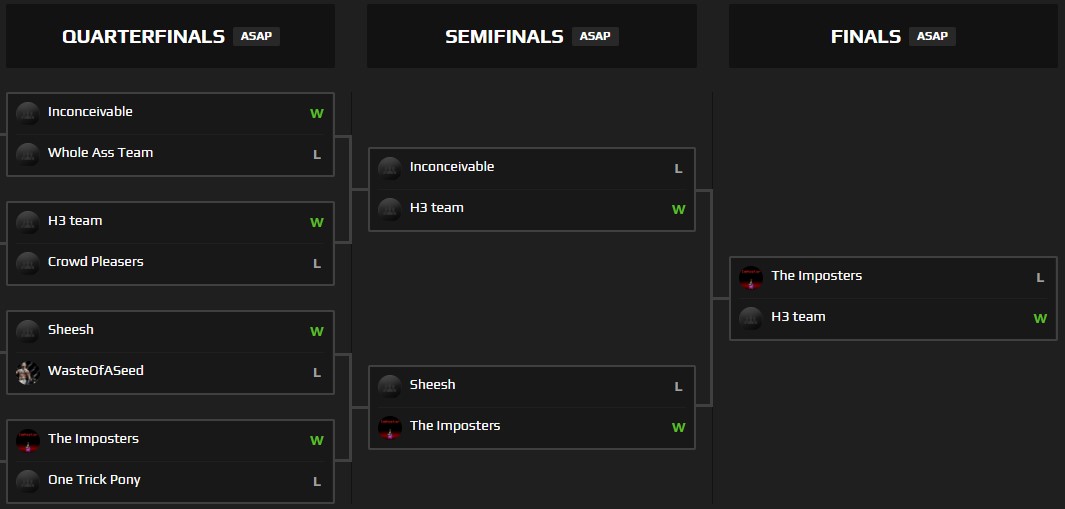Click the Whole Ass Team avatar icon

pyautogui.click(x=28, y=154)
